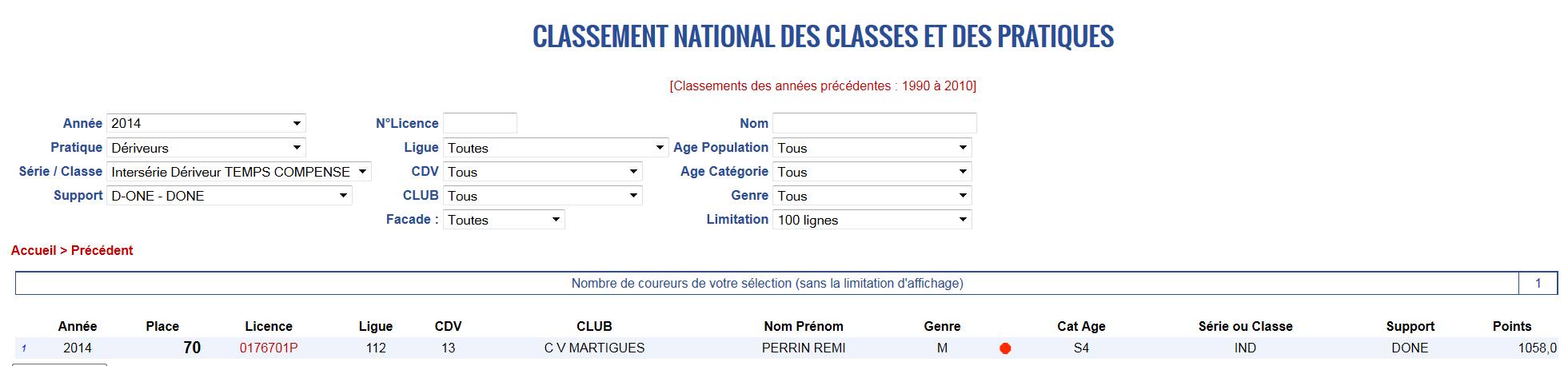Open the Limitation 100 lignes dropdown
Screen dimensions: 1568x366
(x=872, y=219)
